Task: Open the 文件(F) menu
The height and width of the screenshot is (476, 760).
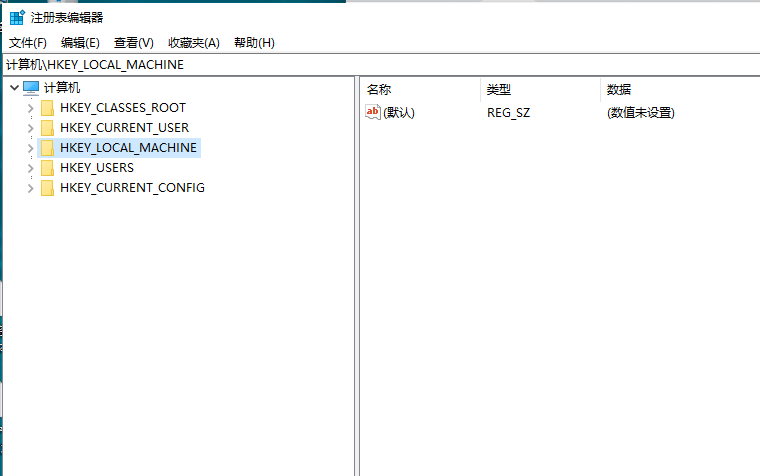Action: coord(28,43)
